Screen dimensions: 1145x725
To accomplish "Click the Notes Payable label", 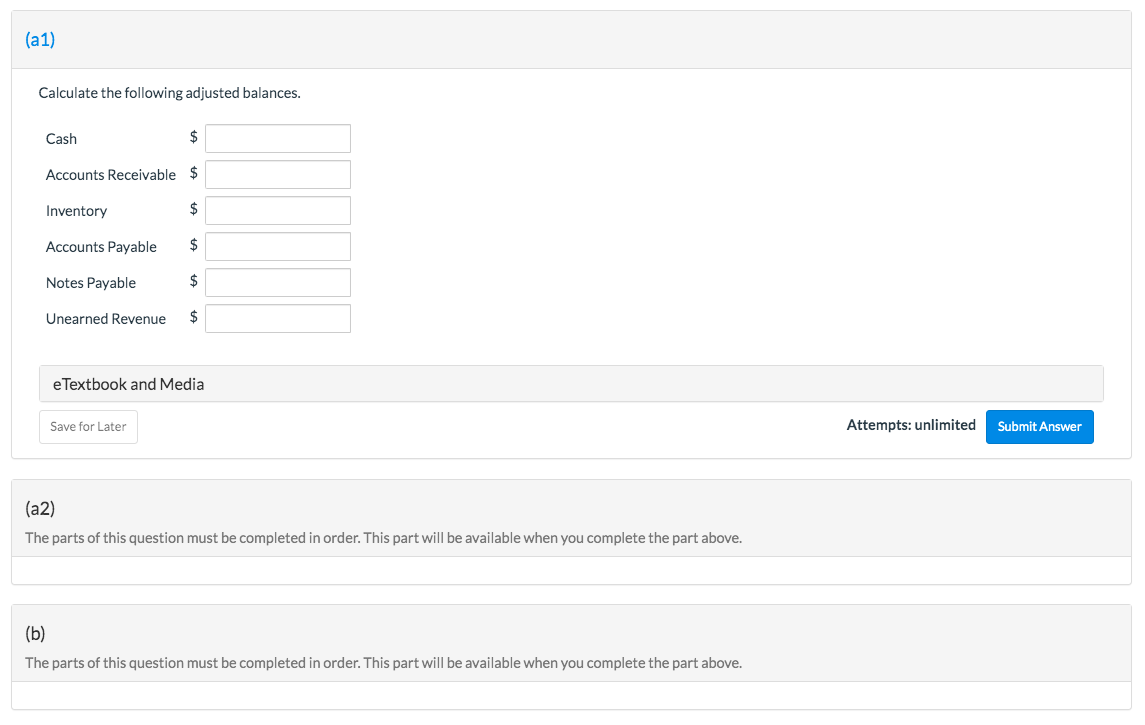I will point(91,283).
